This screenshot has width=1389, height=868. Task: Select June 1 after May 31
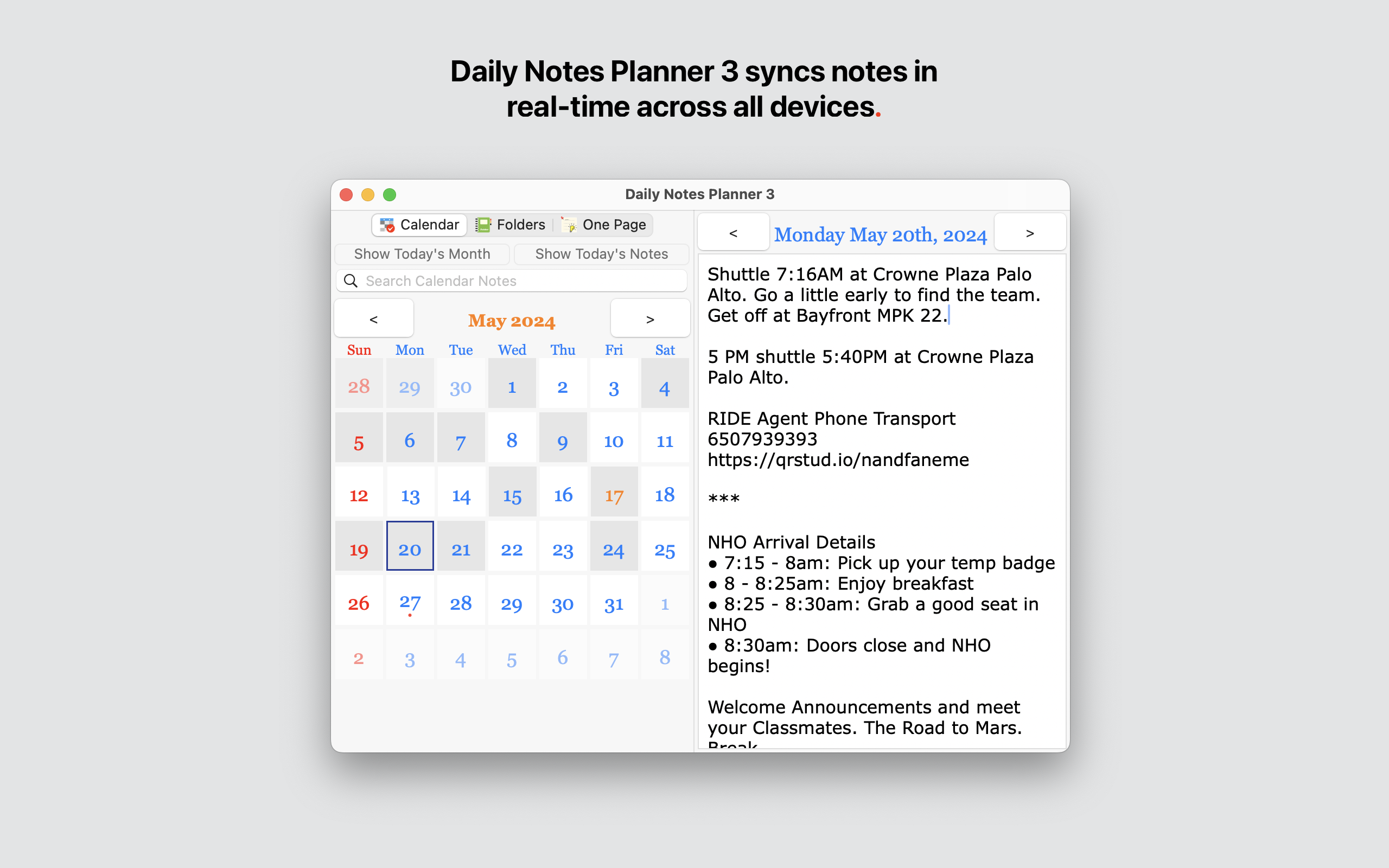[x=665, y=600]
